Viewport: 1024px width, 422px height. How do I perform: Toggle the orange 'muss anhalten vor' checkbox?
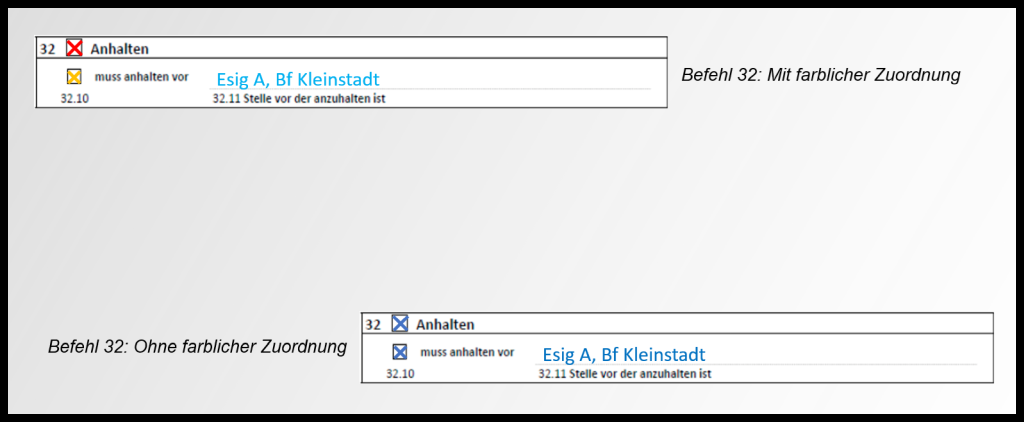click(x=74, y=77)
